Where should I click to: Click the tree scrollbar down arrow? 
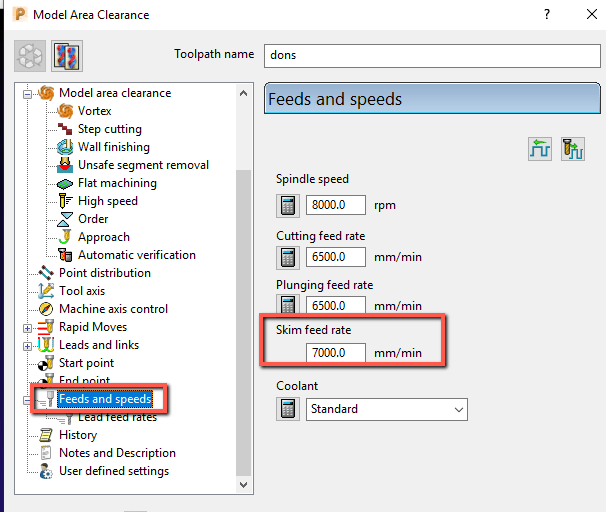(x=243, y=485)
